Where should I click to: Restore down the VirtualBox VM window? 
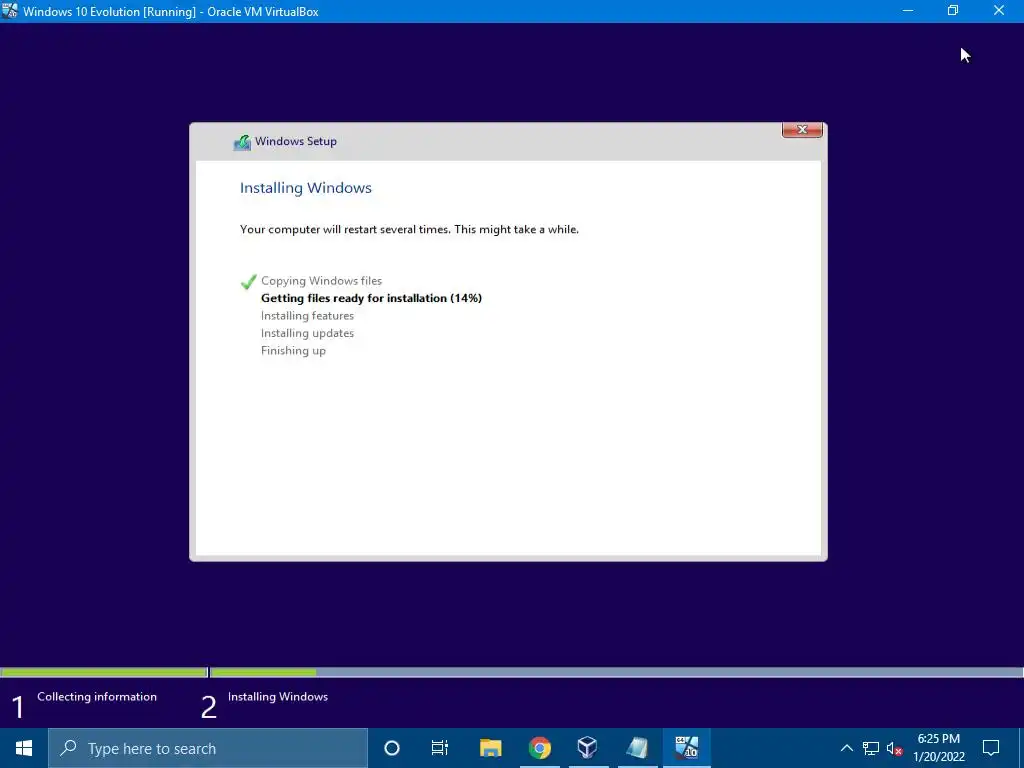coord(953,11)
